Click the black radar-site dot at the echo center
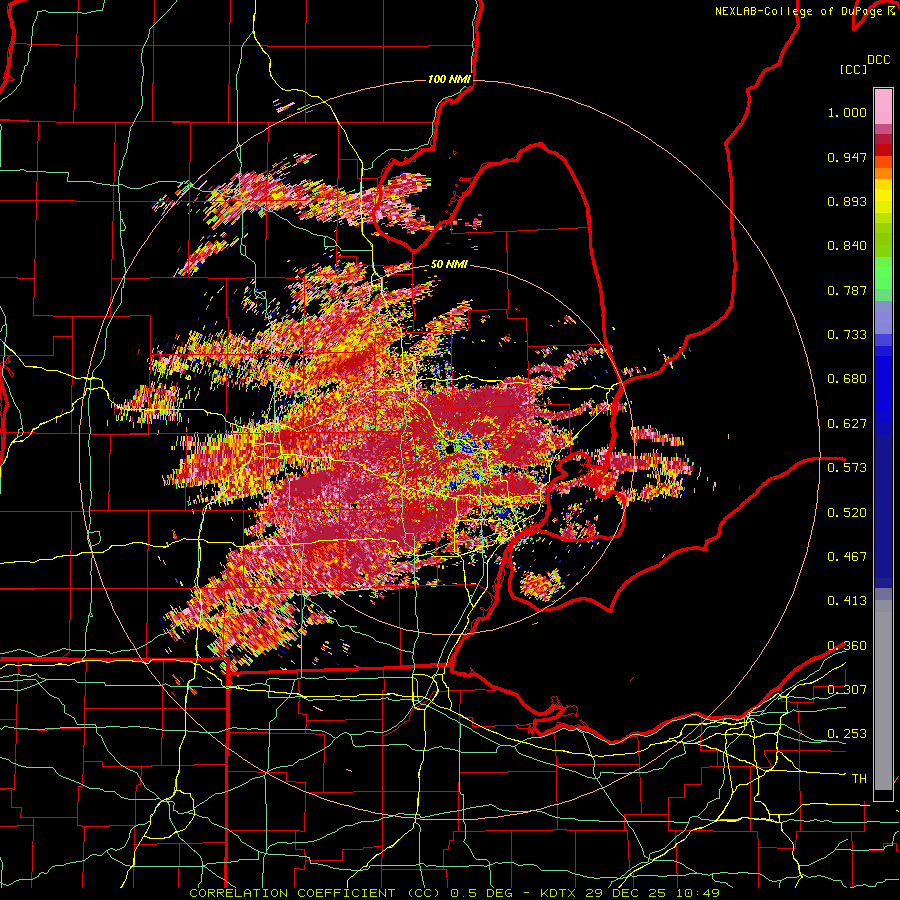Image resolution: width=900 pixels, height=900 pixels. coord(449,449)
